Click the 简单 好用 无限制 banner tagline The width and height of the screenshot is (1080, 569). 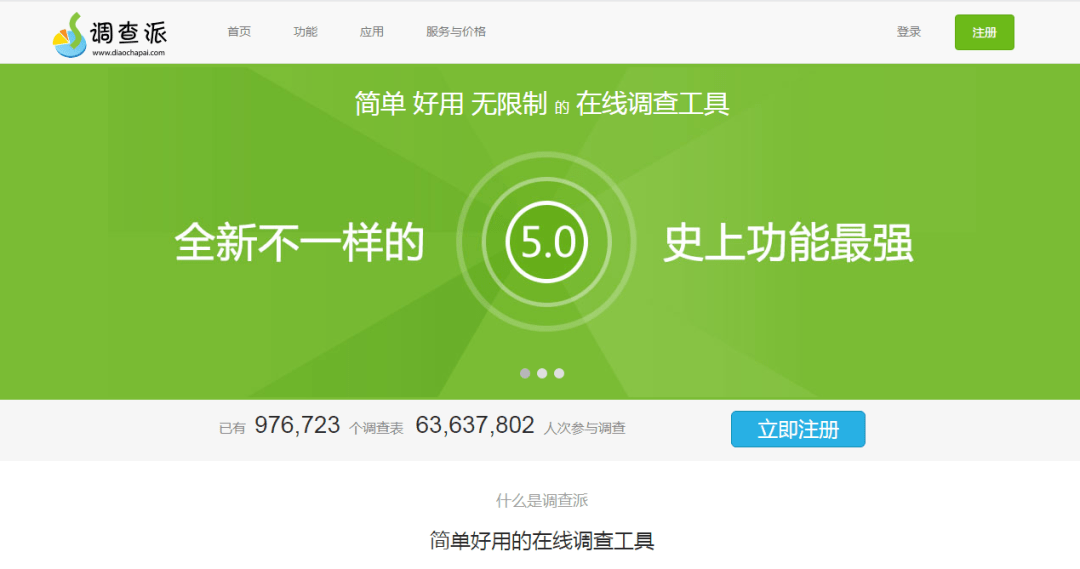(x=450, y=103)
